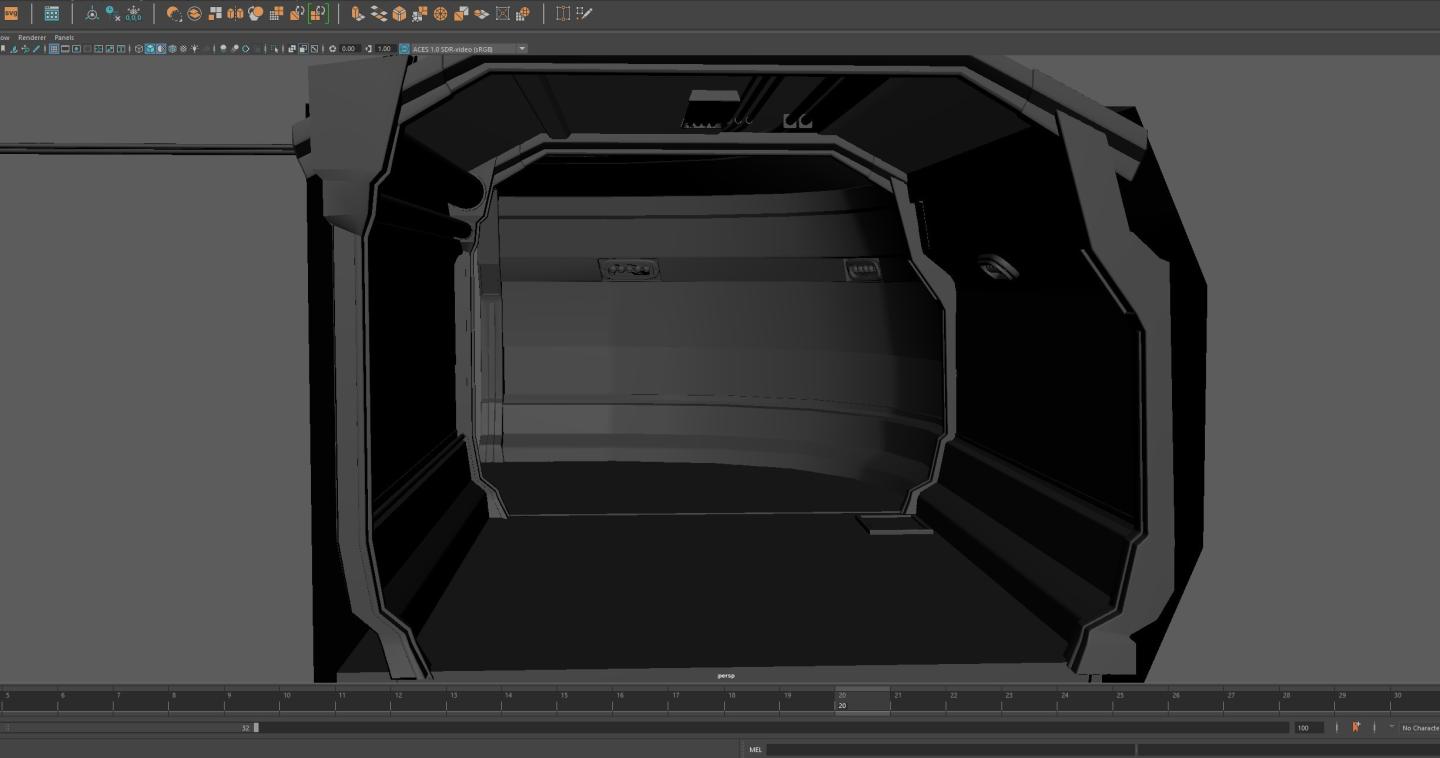Click the exposure reset icon

click(333, 48)
